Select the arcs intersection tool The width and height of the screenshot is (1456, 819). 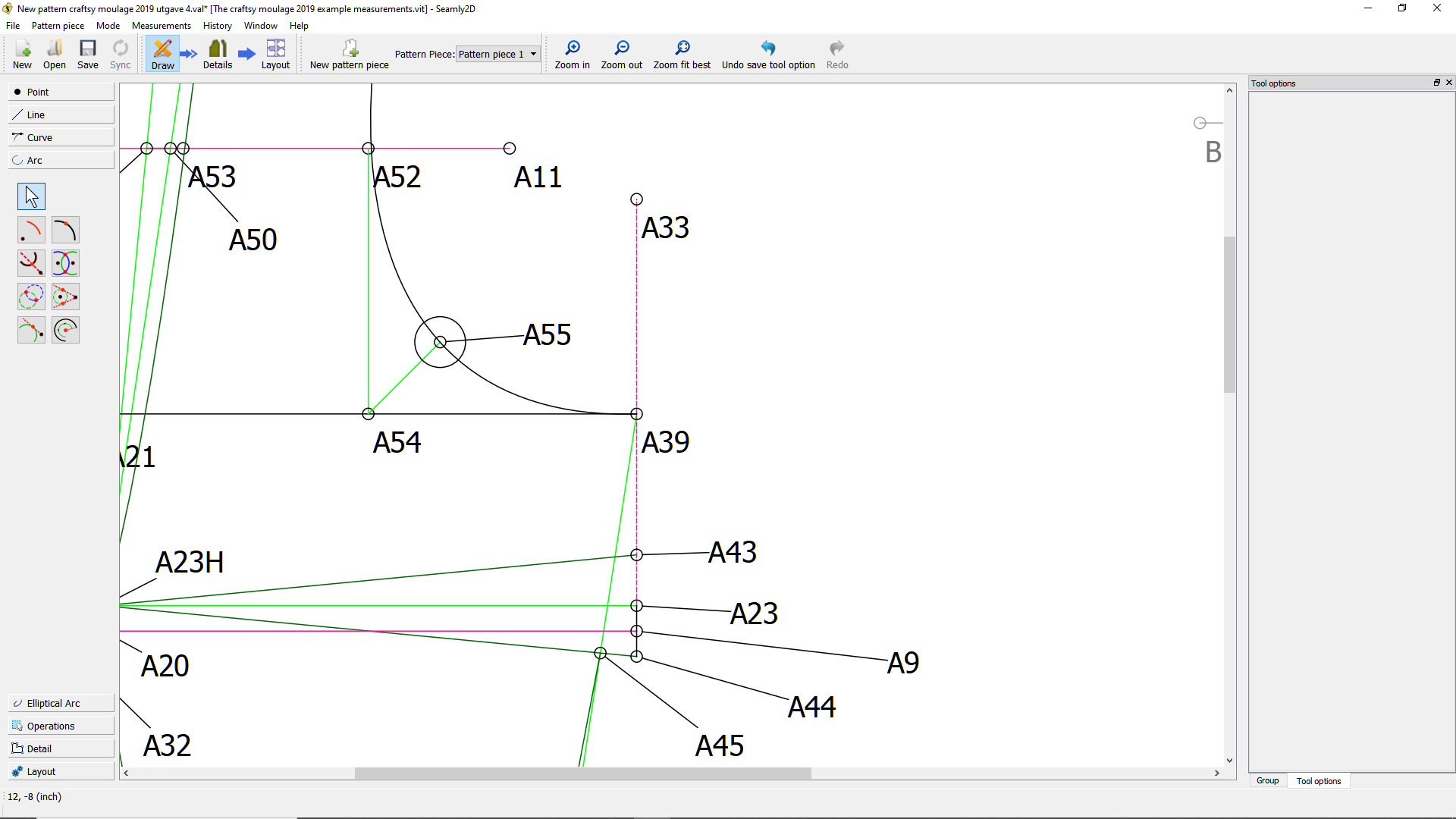tap(65, 263)
